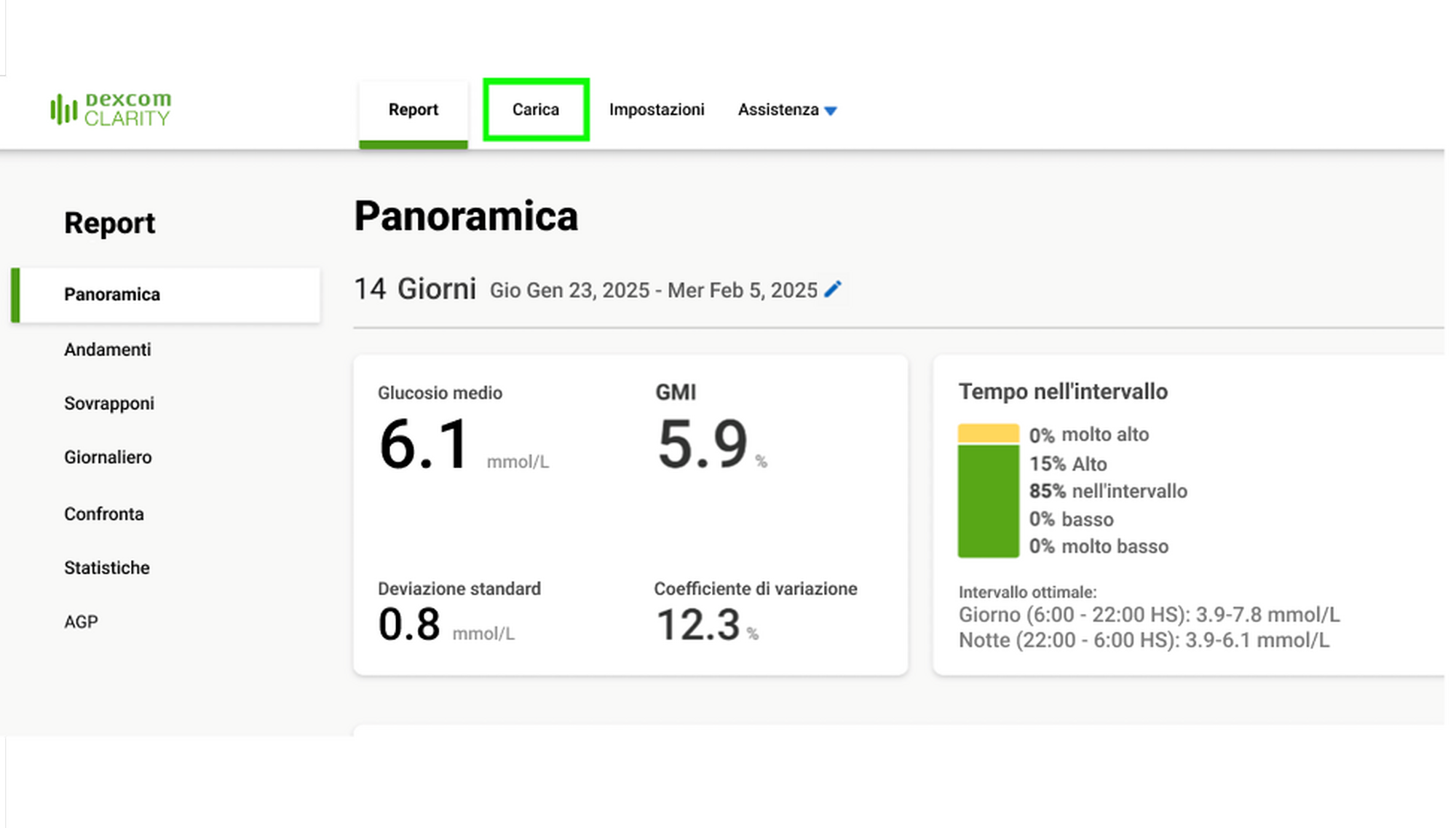Click the 85% nell'intervallo entry
Screen dimensions: 1456x828
1108,492
